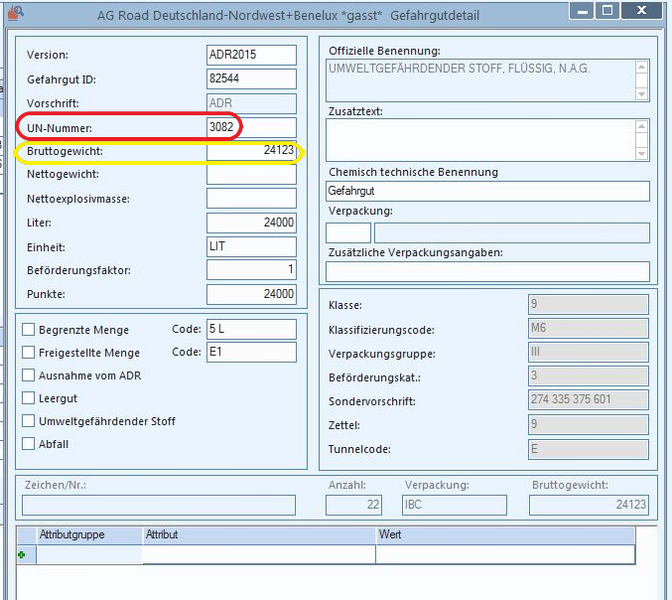Image resolution: width=672 pixels, height=600 pixels.
Task: Click the Freigestellte Menge code field E1
Action: (252, 352)
